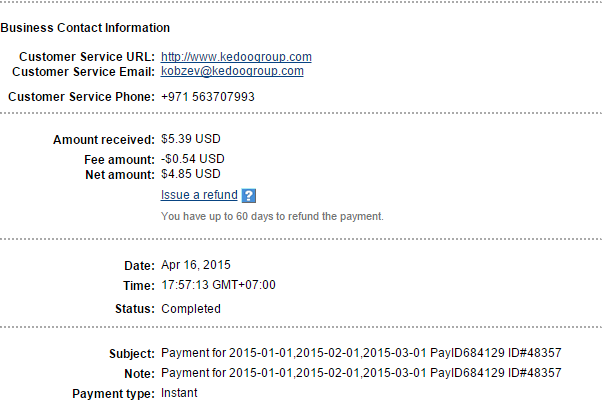Viewport: 602px width, 414px height.
Task: Click the Amount received label
Action: [104, 140]
